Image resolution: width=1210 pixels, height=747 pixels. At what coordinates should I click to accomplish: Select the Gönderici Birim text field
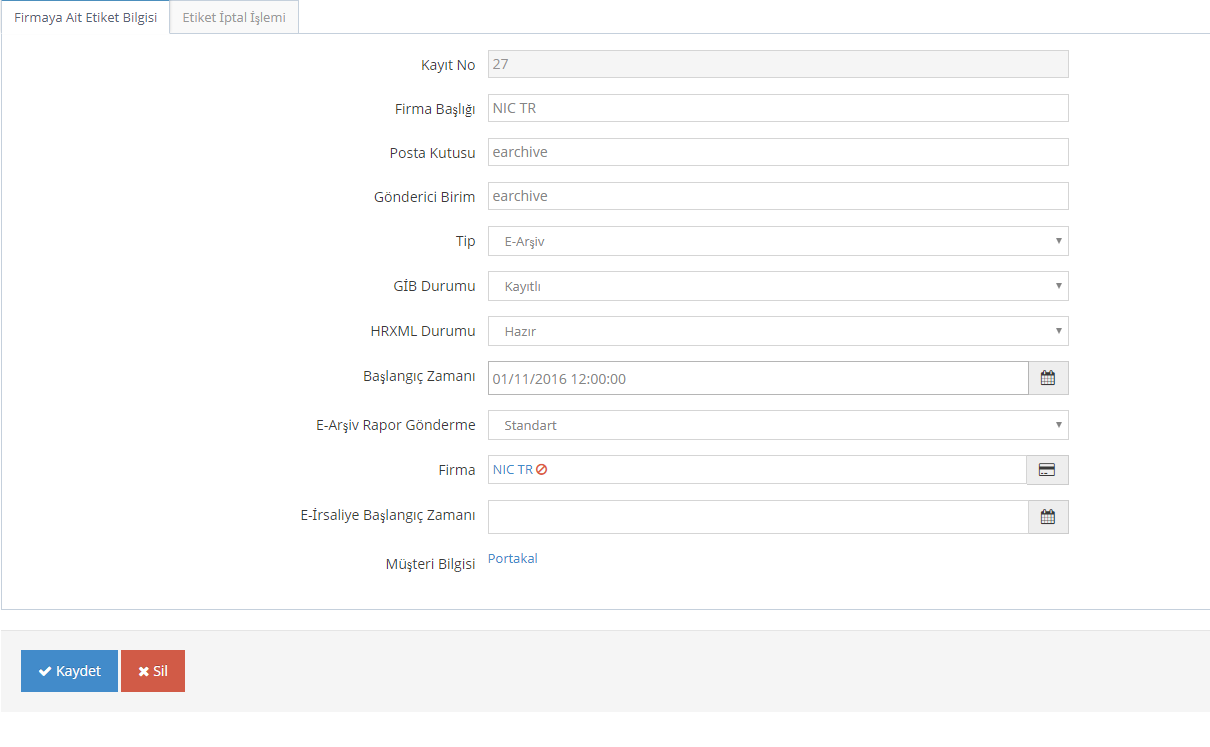click(x=777, y=196)
